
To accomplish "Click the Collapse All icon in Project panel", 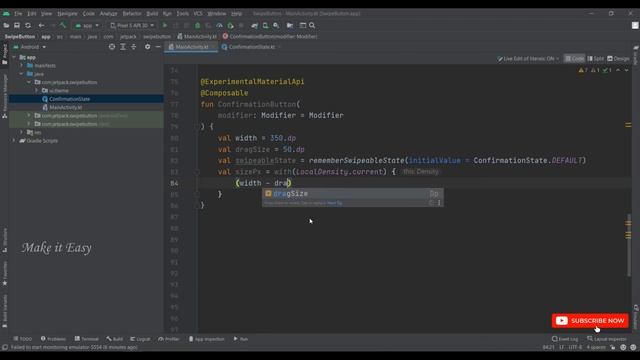I will (x=133, y=47).
